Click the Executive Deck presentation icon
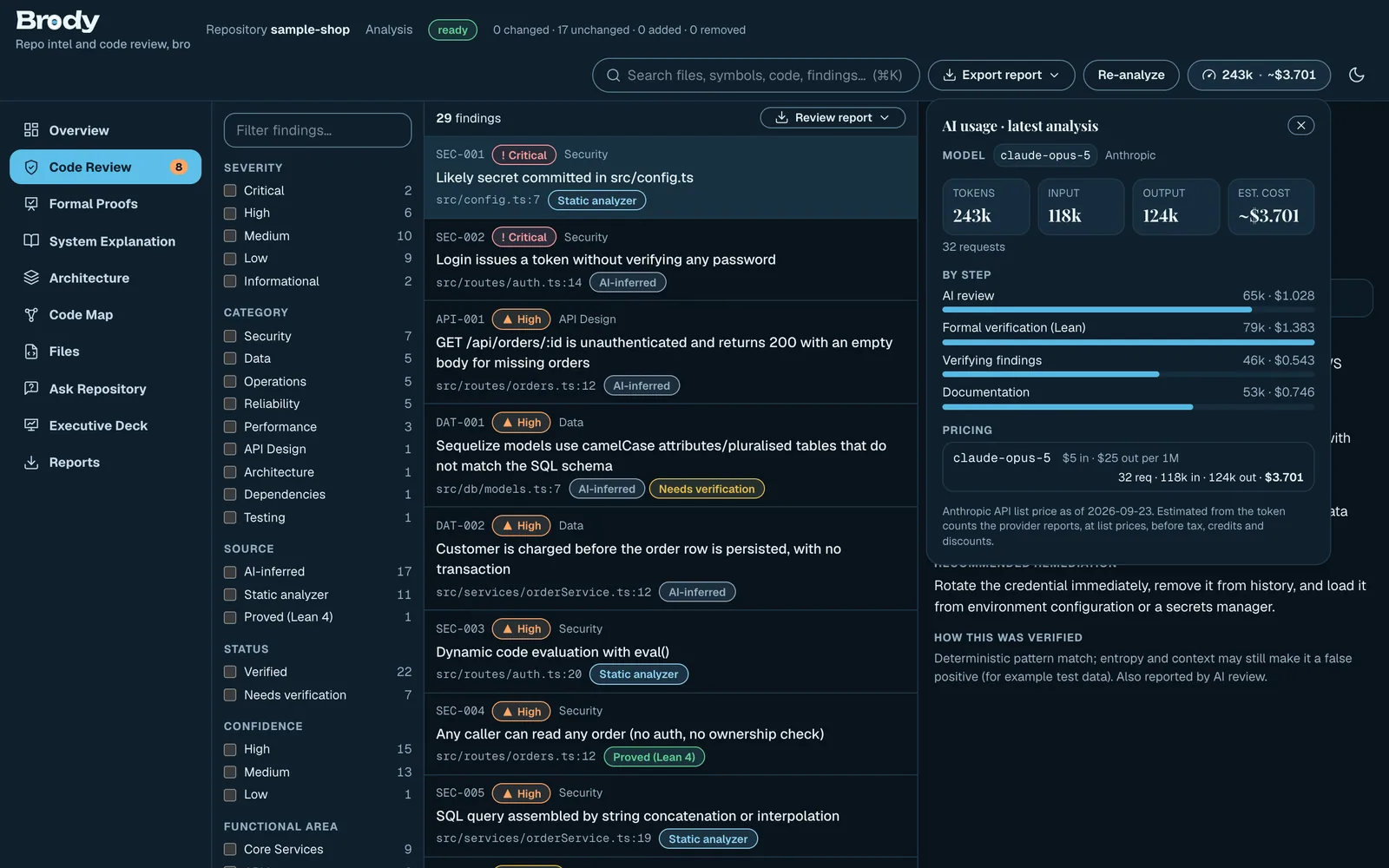The height and width of the screenshot is (868, 1389). click(x=31, y=425)
